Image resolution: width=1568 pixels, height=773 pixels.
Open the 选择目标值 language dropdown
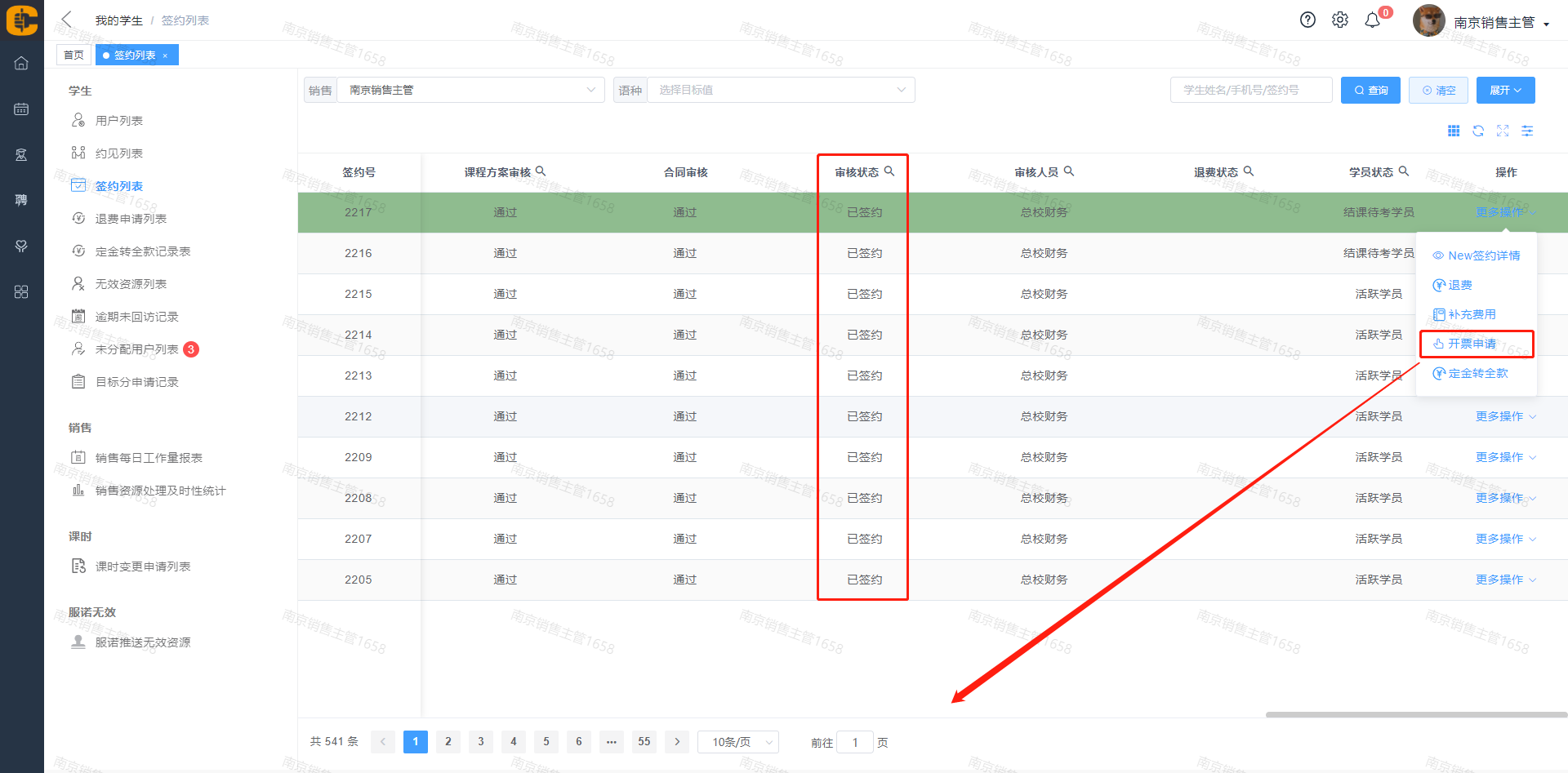coord(781,90)
